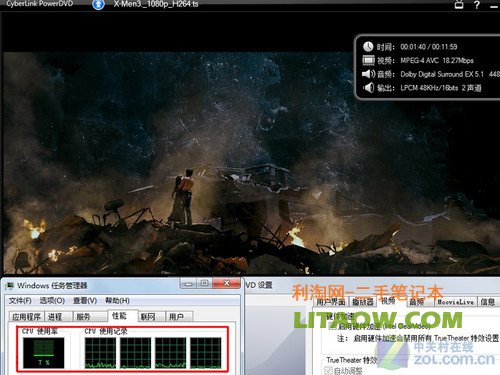
Task: Click the speaker icon beside 输出 LPCM info
Action: (368, 88)
